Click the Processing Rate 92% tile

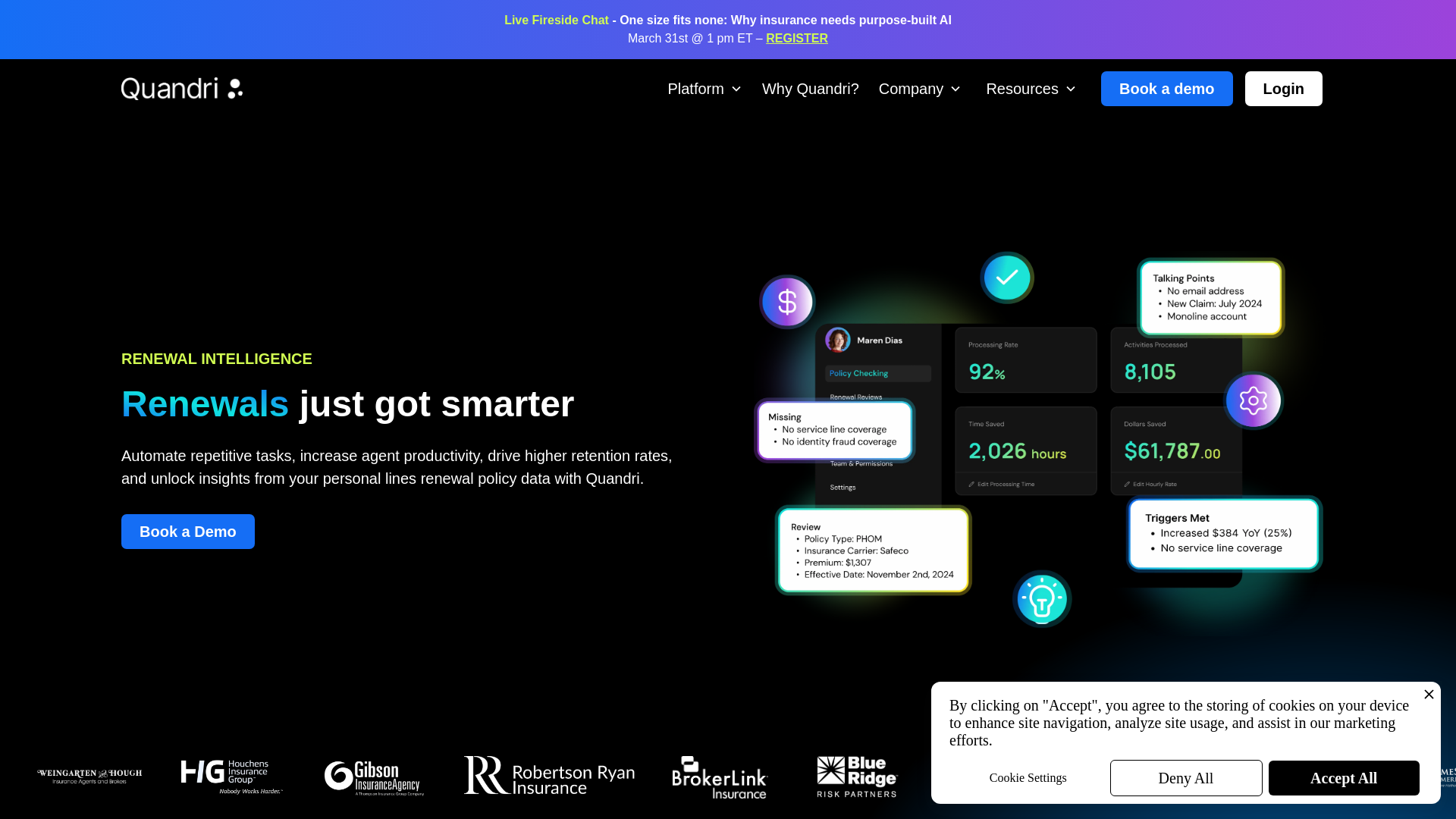pyautogui.click(x=1026, y=360)
